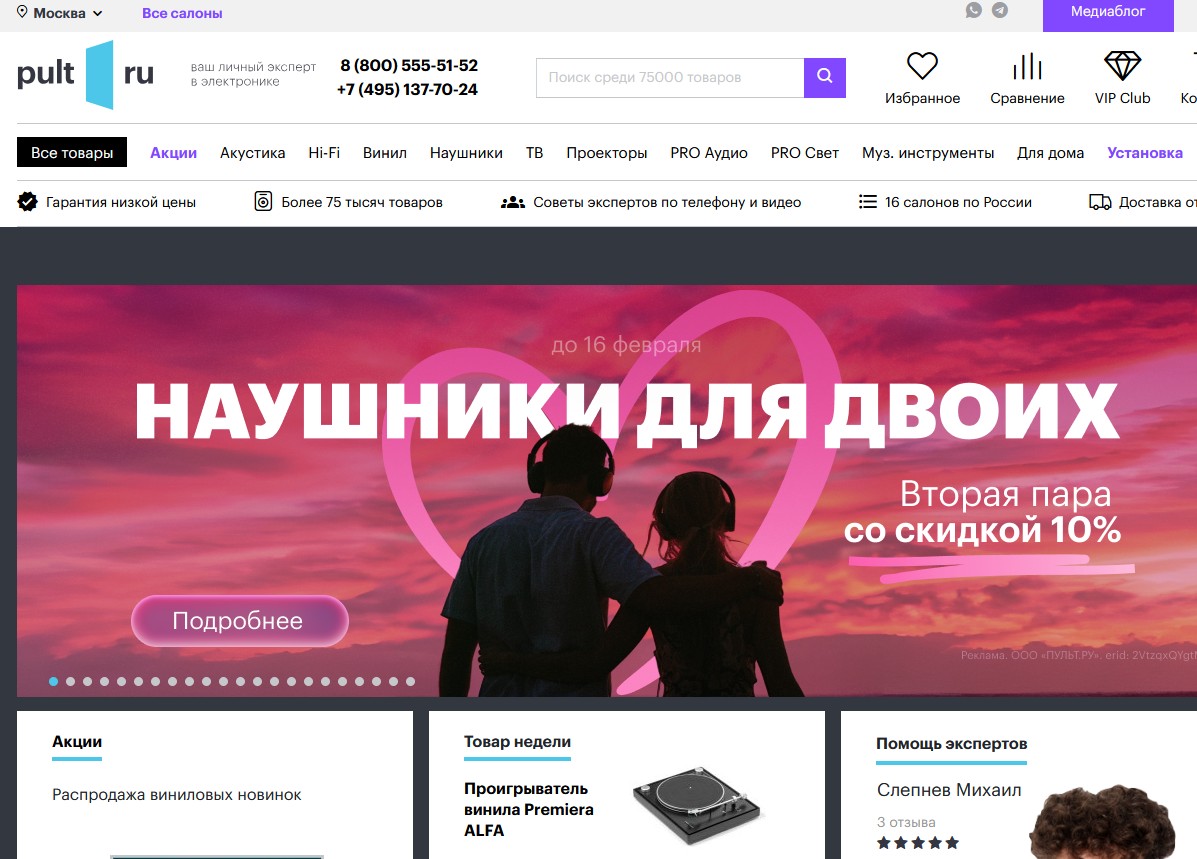
Task: Open the Проекторы category
Action: 607,153
